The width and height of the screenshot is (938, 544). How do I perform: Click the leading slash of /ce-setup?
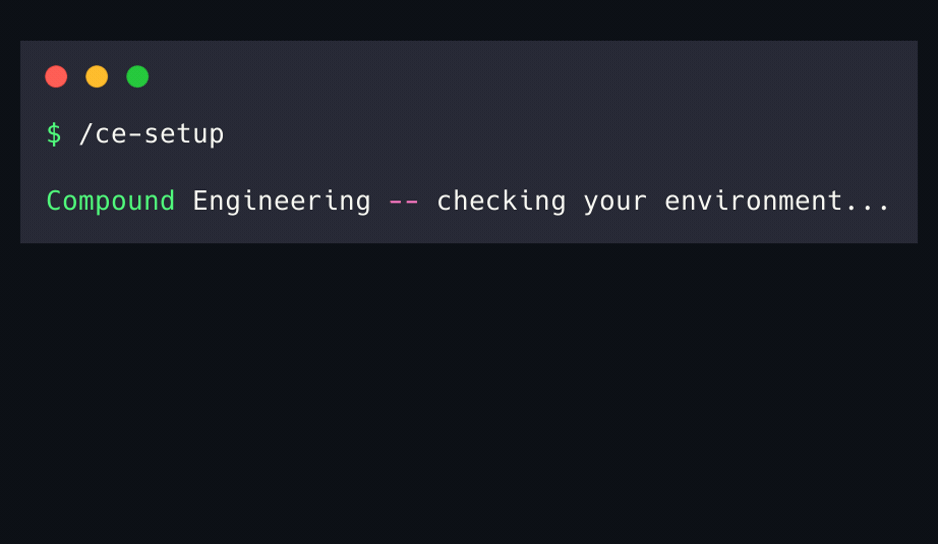(86, 134)
